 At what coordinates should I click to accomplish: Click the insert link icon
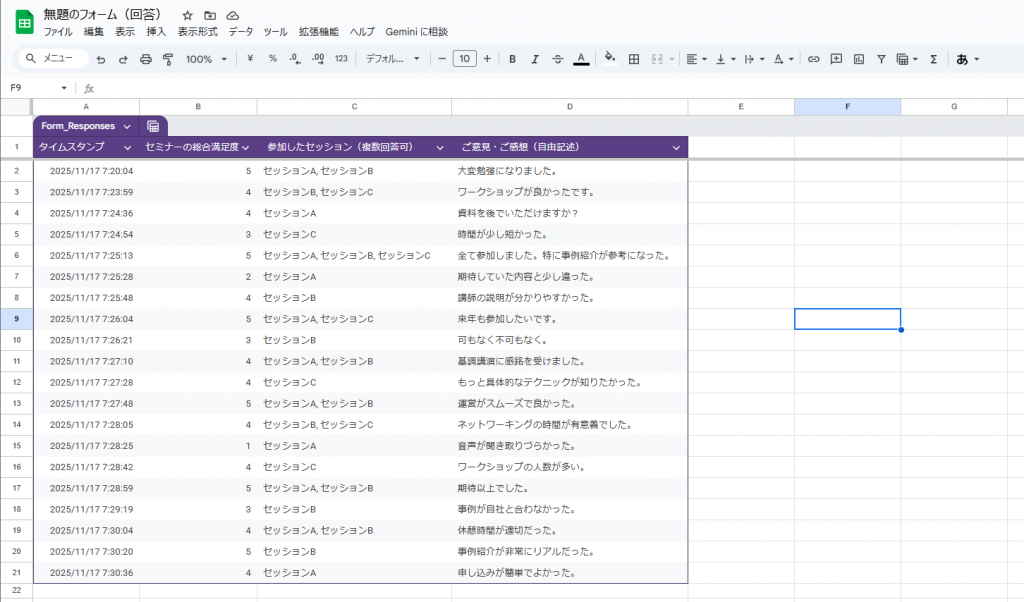coord(813,59)
